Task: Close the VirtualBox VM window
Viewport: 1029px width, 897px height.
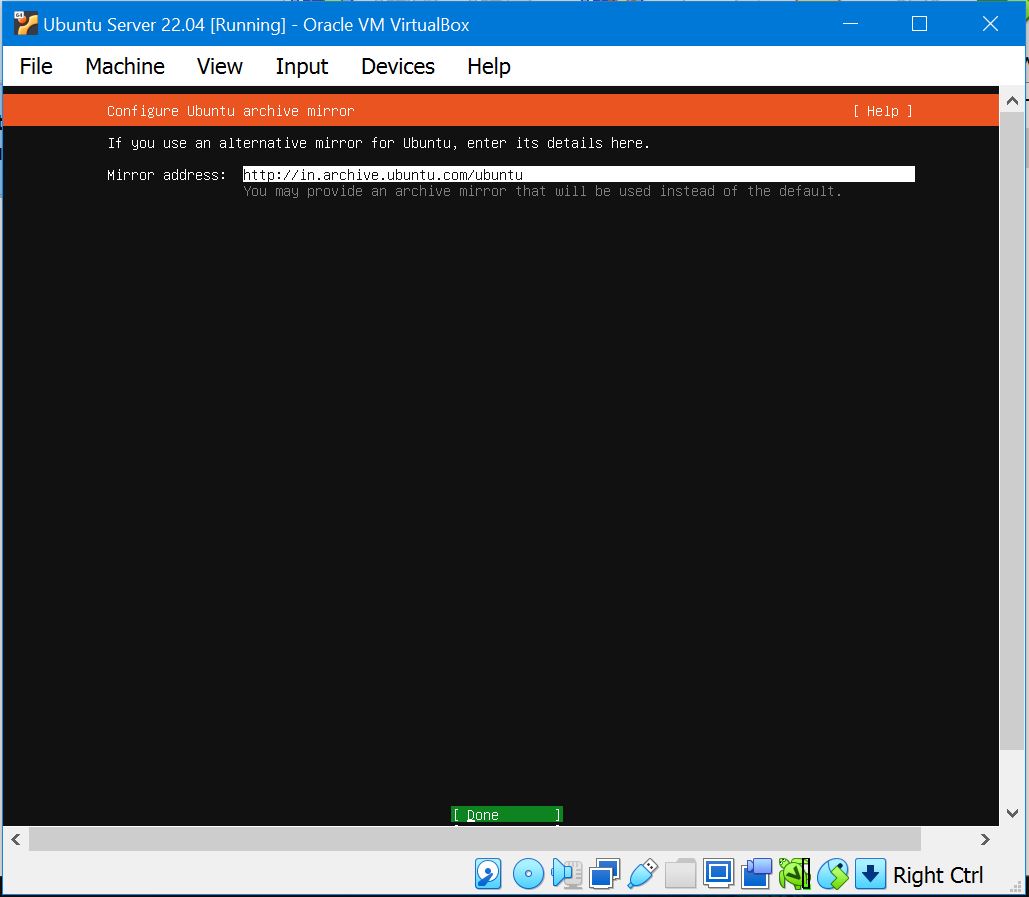Action: pos(990,24)
